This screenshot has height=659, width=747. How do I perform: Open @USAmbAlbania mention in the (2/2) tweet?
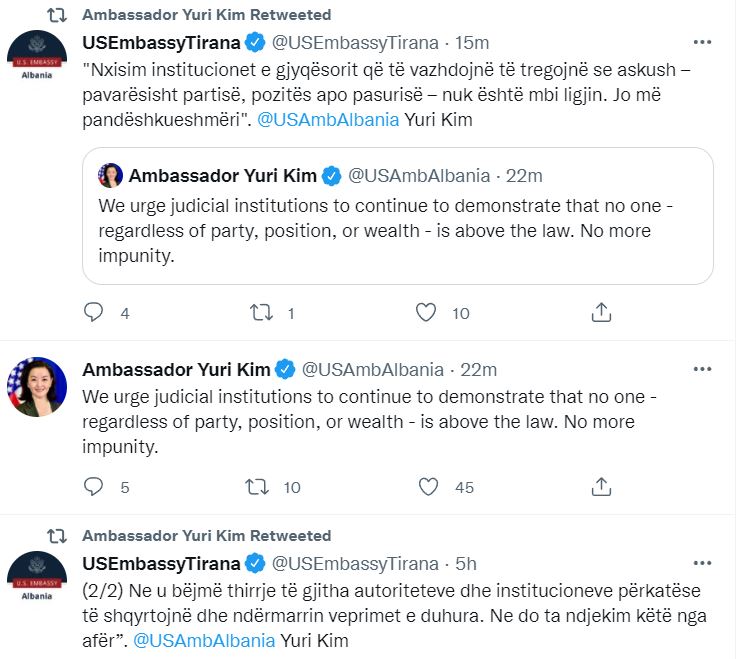[204, 640]
